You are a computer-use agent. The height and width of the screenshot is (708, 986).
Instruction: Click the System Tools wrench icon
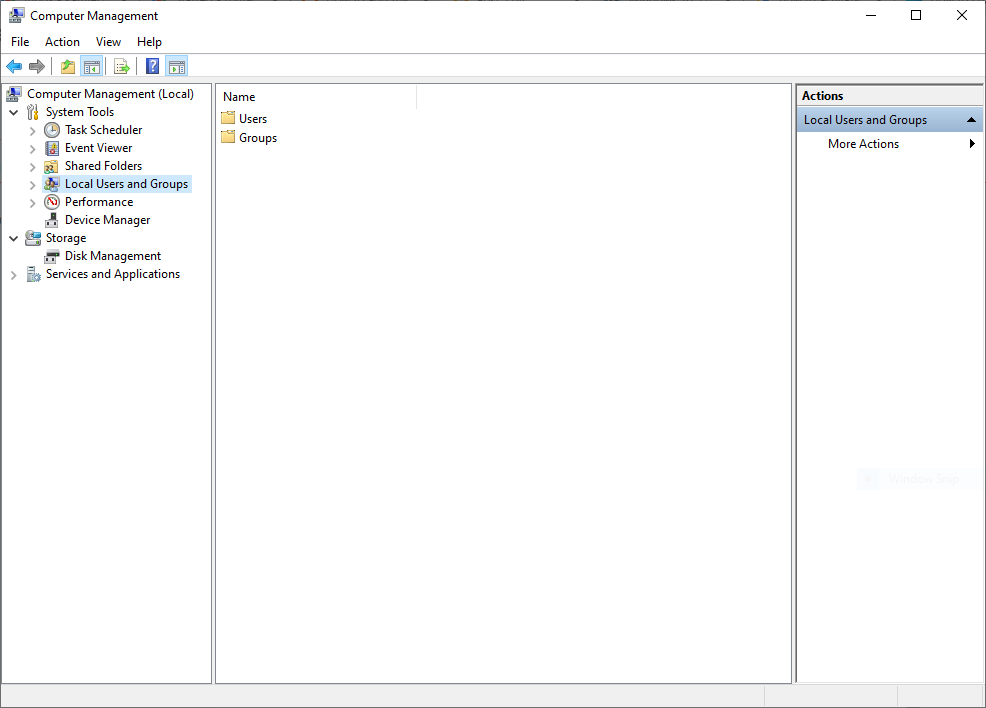(33, 112)
